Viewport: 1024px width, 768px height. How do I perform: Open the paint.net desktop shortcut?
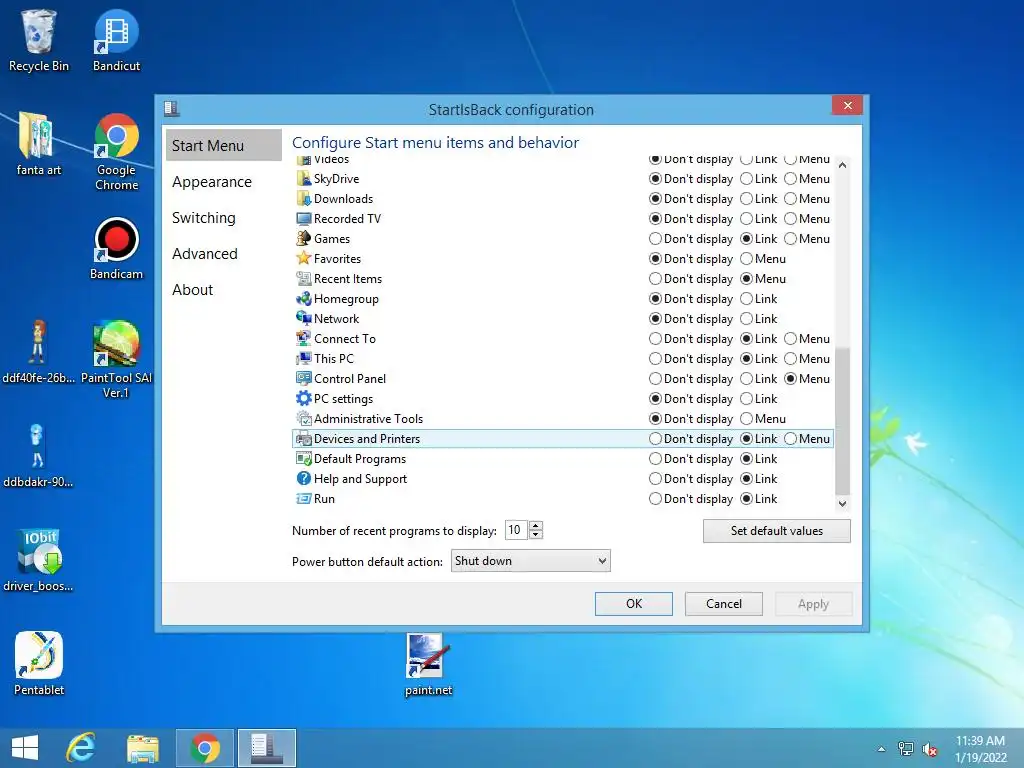coord(428,665)
